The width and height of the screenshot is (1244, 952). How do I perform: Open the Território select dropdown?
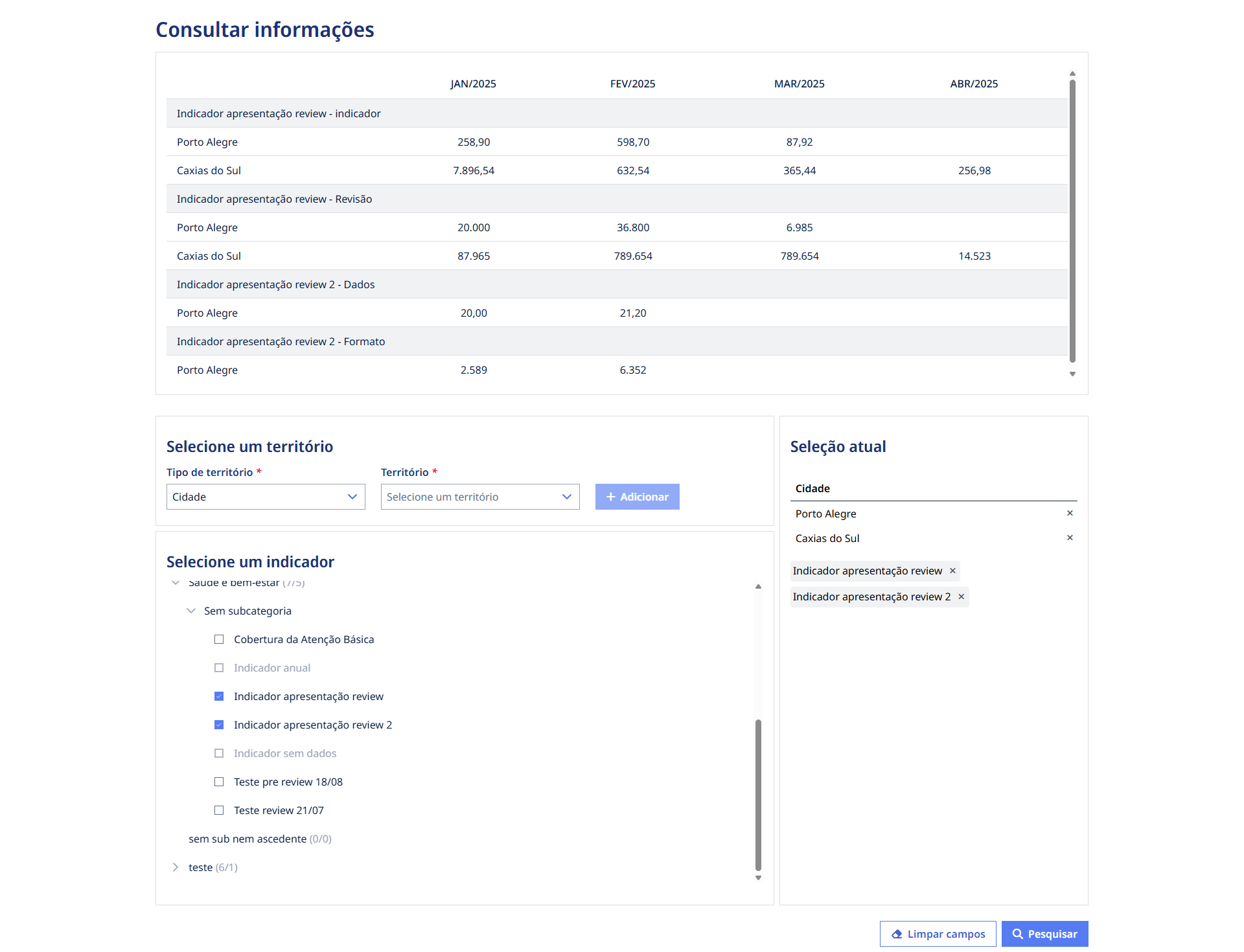(x=480, y=497)
